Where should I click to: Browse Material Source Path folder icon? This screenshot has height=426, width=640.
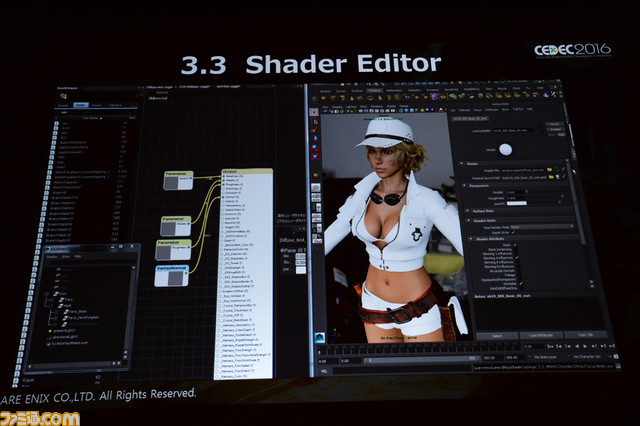(551, 177)
